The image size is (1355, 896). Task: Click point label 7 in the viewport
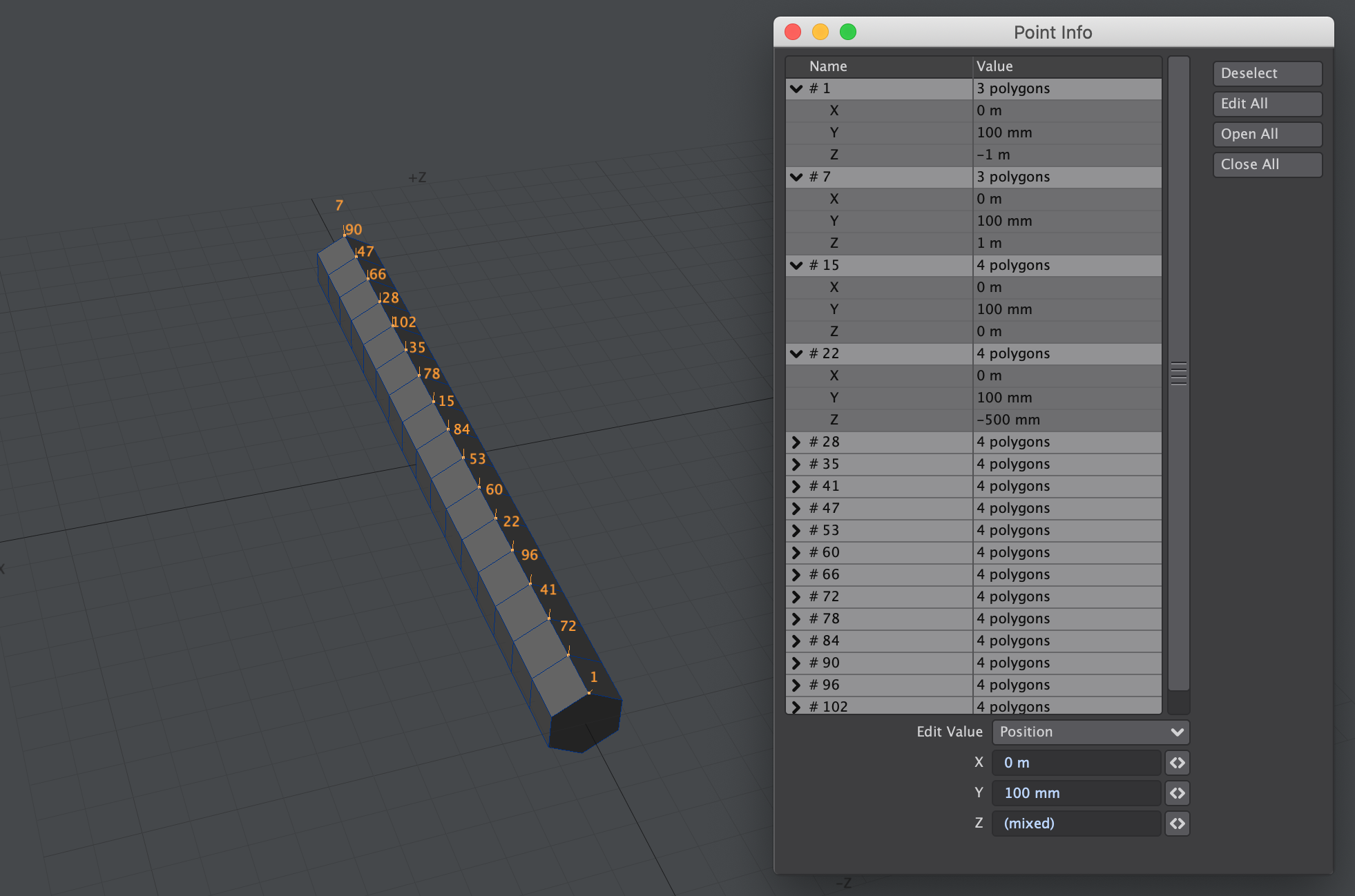click(339, 205)
